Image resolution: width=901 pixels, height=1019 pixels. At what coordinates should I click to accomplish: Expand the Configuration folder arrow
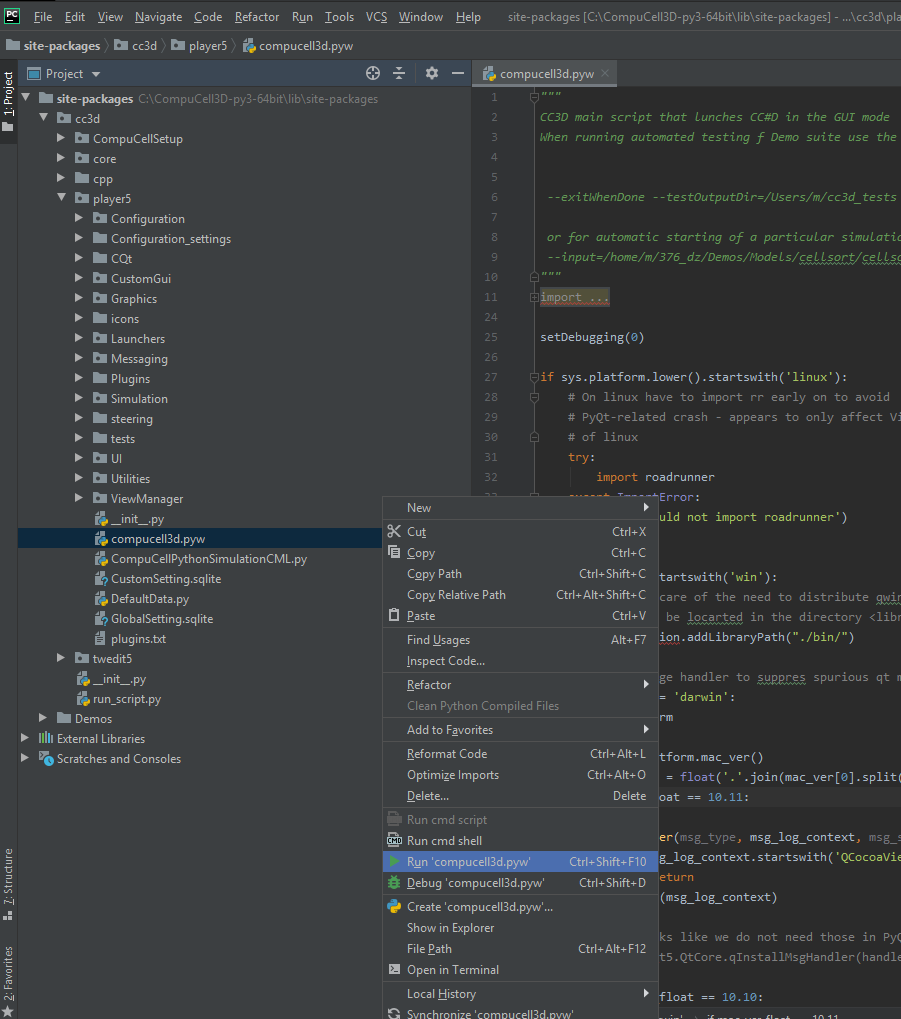pyautogui.click(x=79, y=218)
